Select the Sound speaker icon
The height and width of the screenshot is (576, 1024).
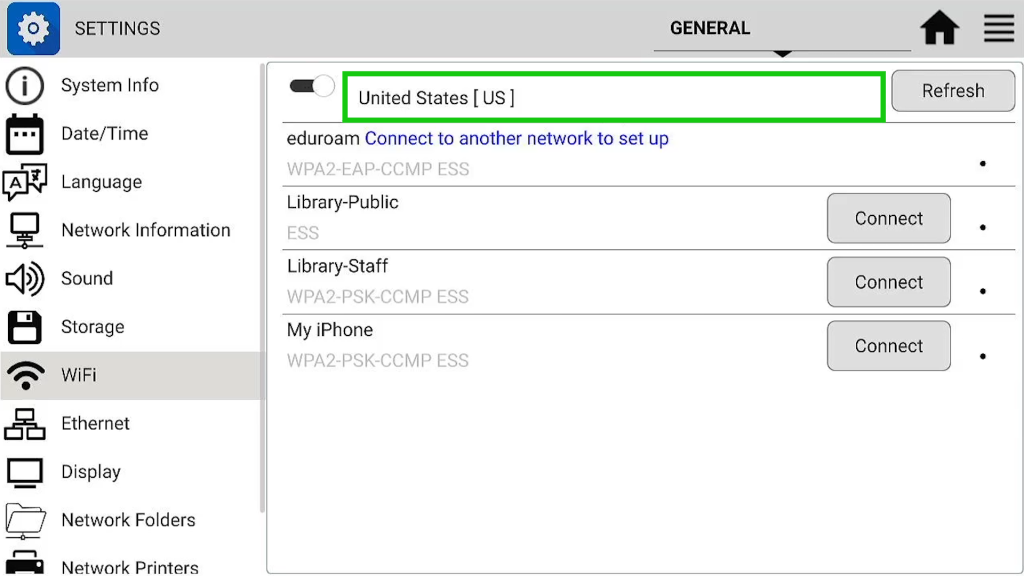(25, 279)
